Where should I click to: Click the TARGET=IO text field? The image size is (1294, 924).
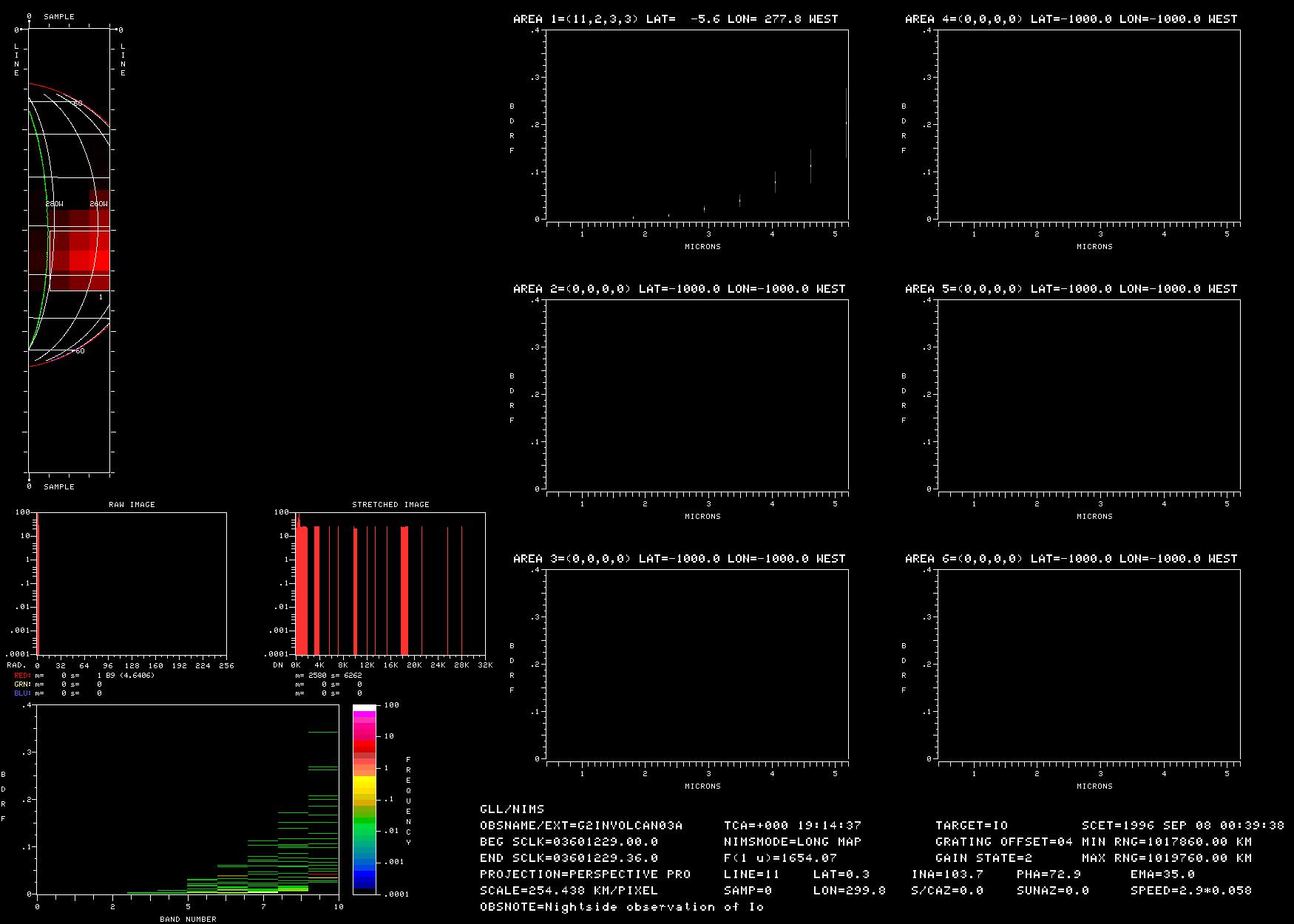pos(972,825)
